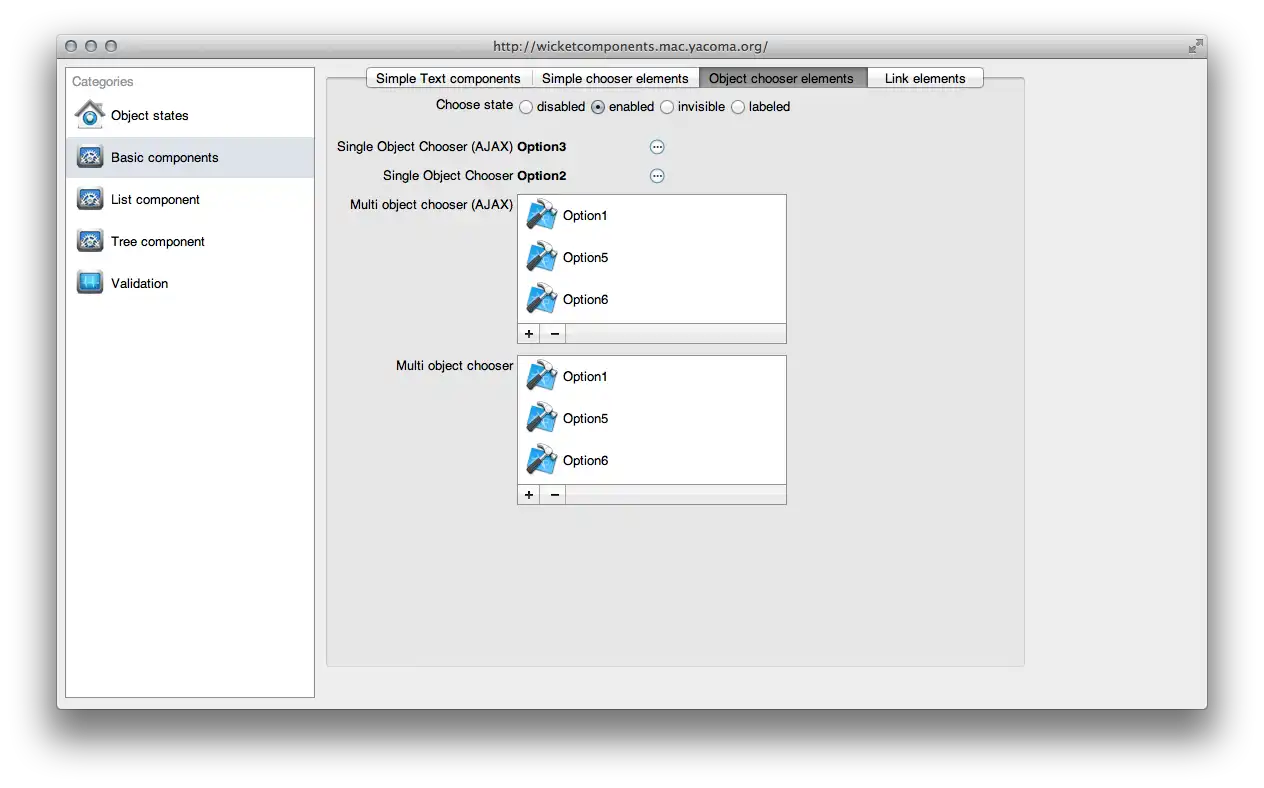Select the invisible state radio button
The image size is (1264, 788).
667,107
